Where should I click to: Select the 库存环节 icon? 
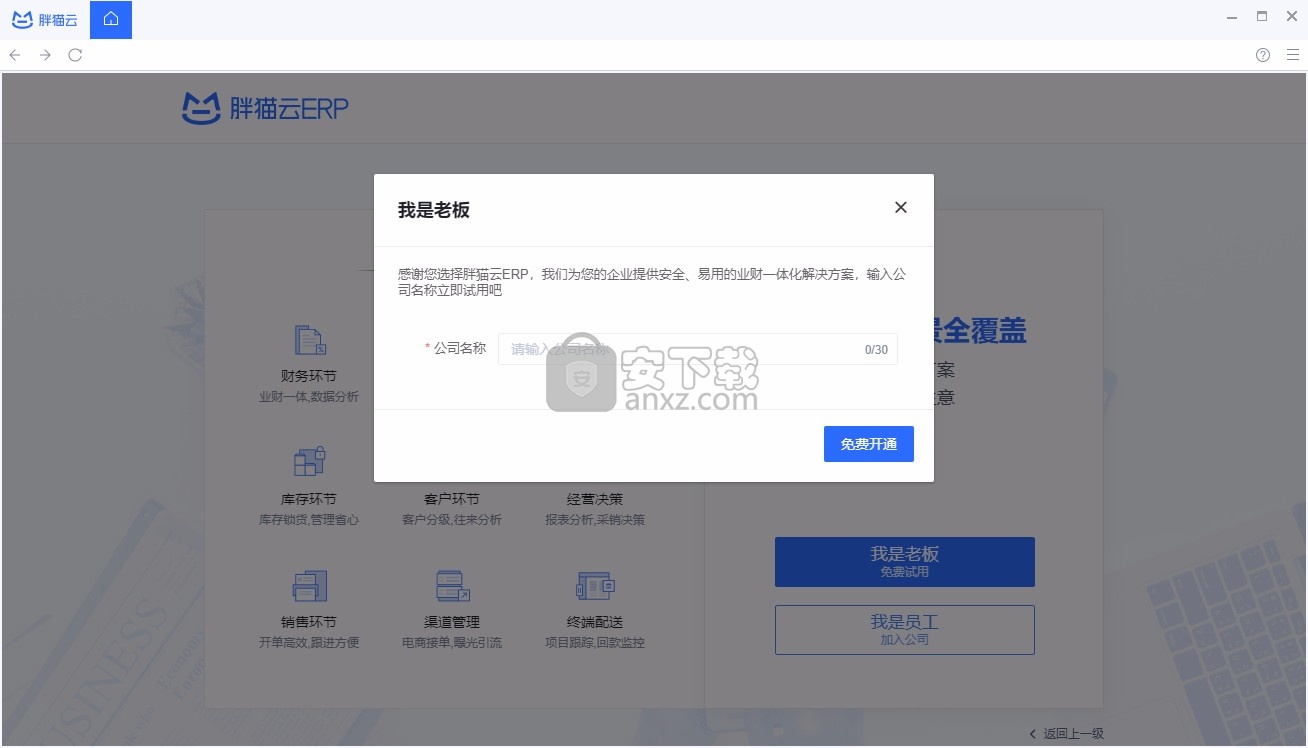[x=309, y=462]
